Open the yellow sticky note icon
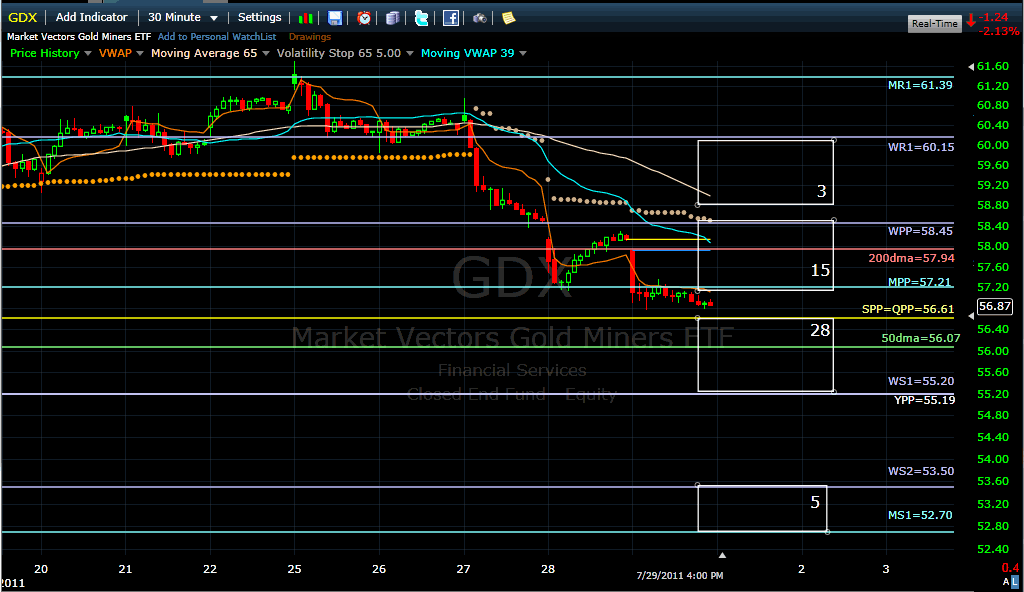 pos(509,18)
